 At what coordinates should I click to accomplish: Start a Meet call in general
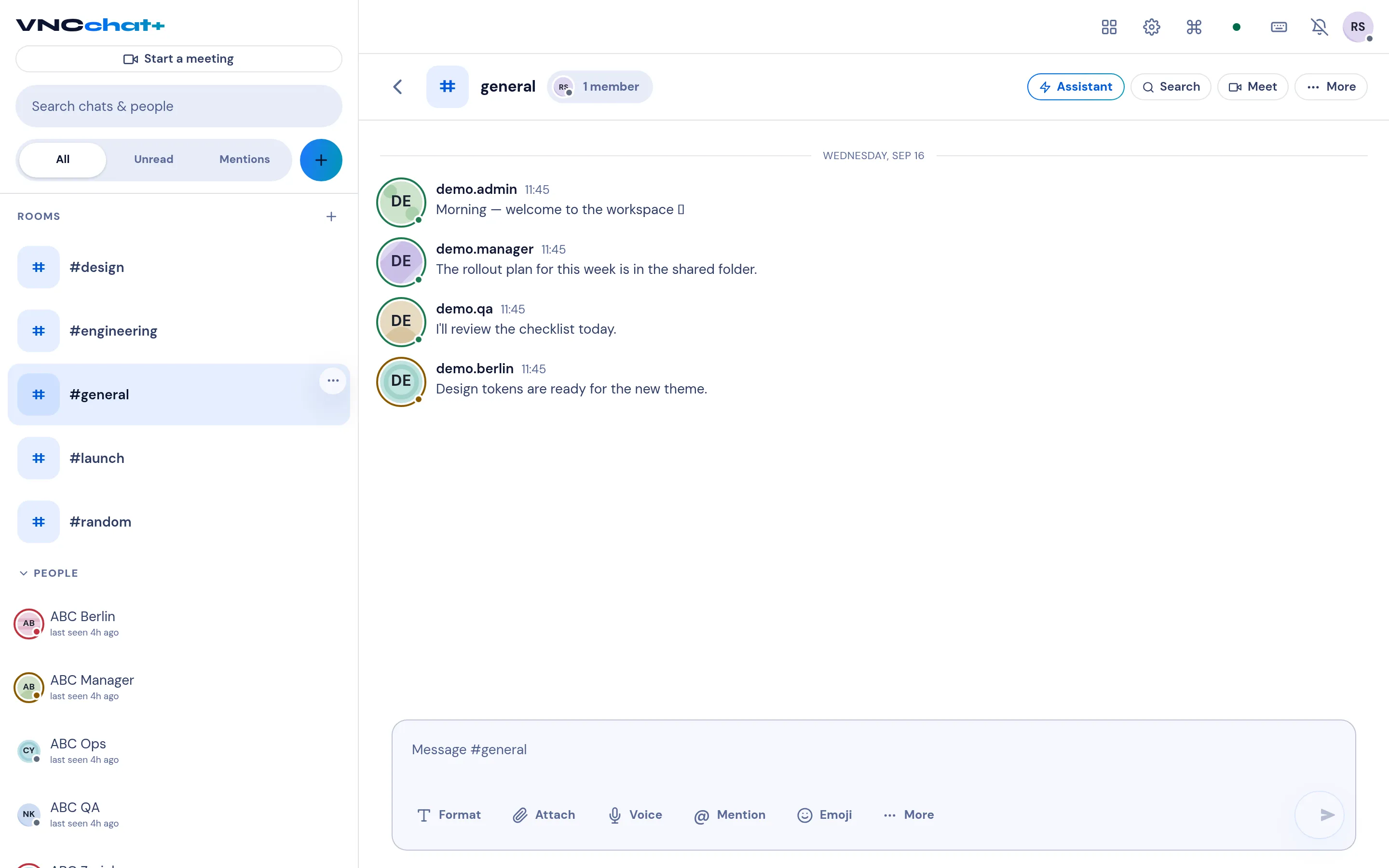pyautogui.click(x=1253, y=87)
